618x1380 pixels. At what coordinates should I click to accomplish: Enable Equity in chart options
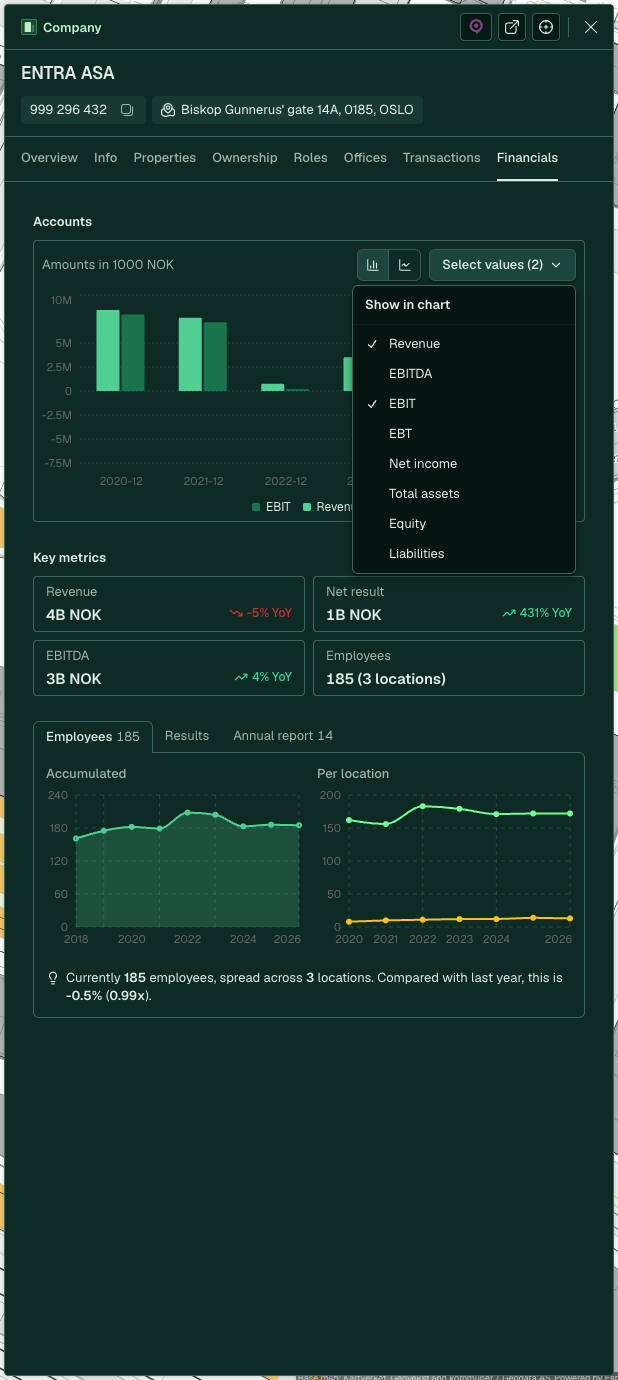[x=464, y=524]
